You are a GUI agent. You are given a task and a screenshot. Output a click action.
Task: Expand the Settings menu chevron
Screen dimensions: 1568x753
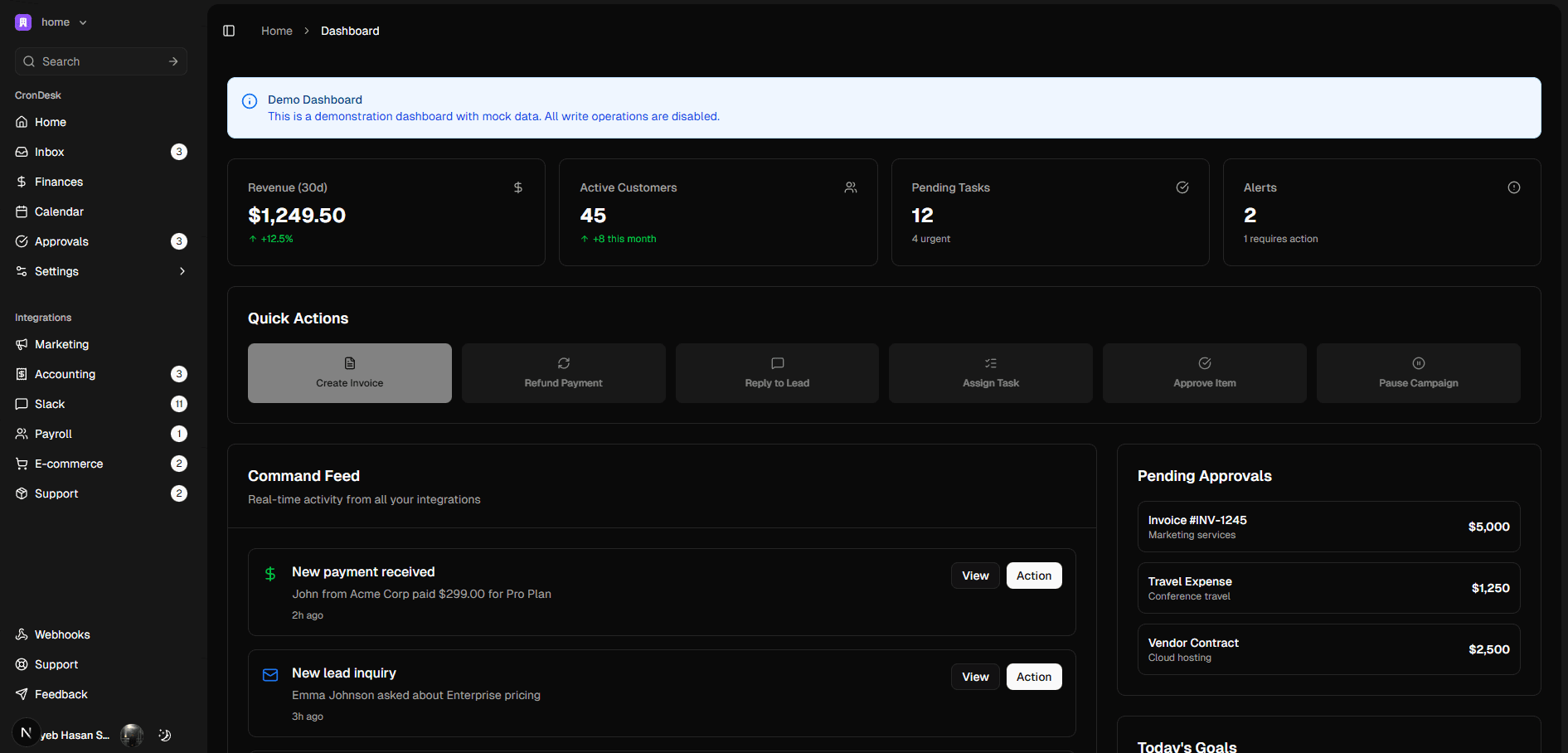coord(182,271)
